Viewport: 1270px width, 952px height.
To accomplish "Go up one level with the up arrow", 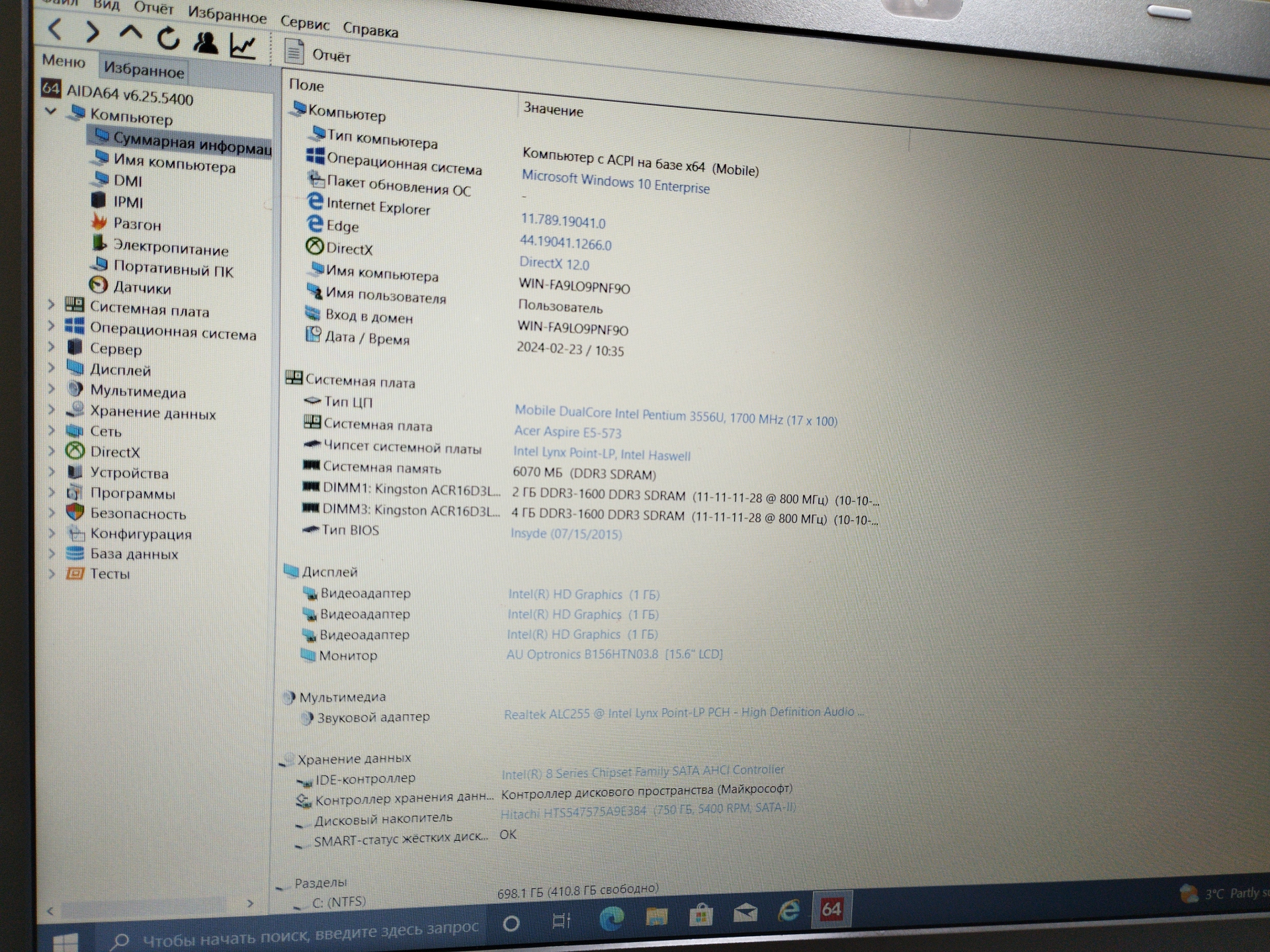I will pos(130,32).
